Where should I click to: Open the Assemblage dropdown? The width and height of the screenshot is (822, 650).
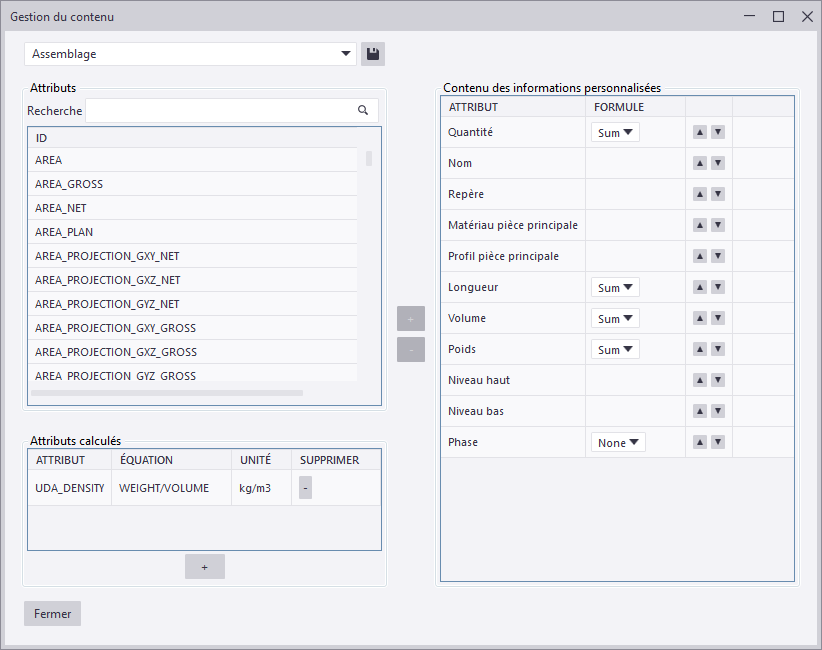point(190,54)
